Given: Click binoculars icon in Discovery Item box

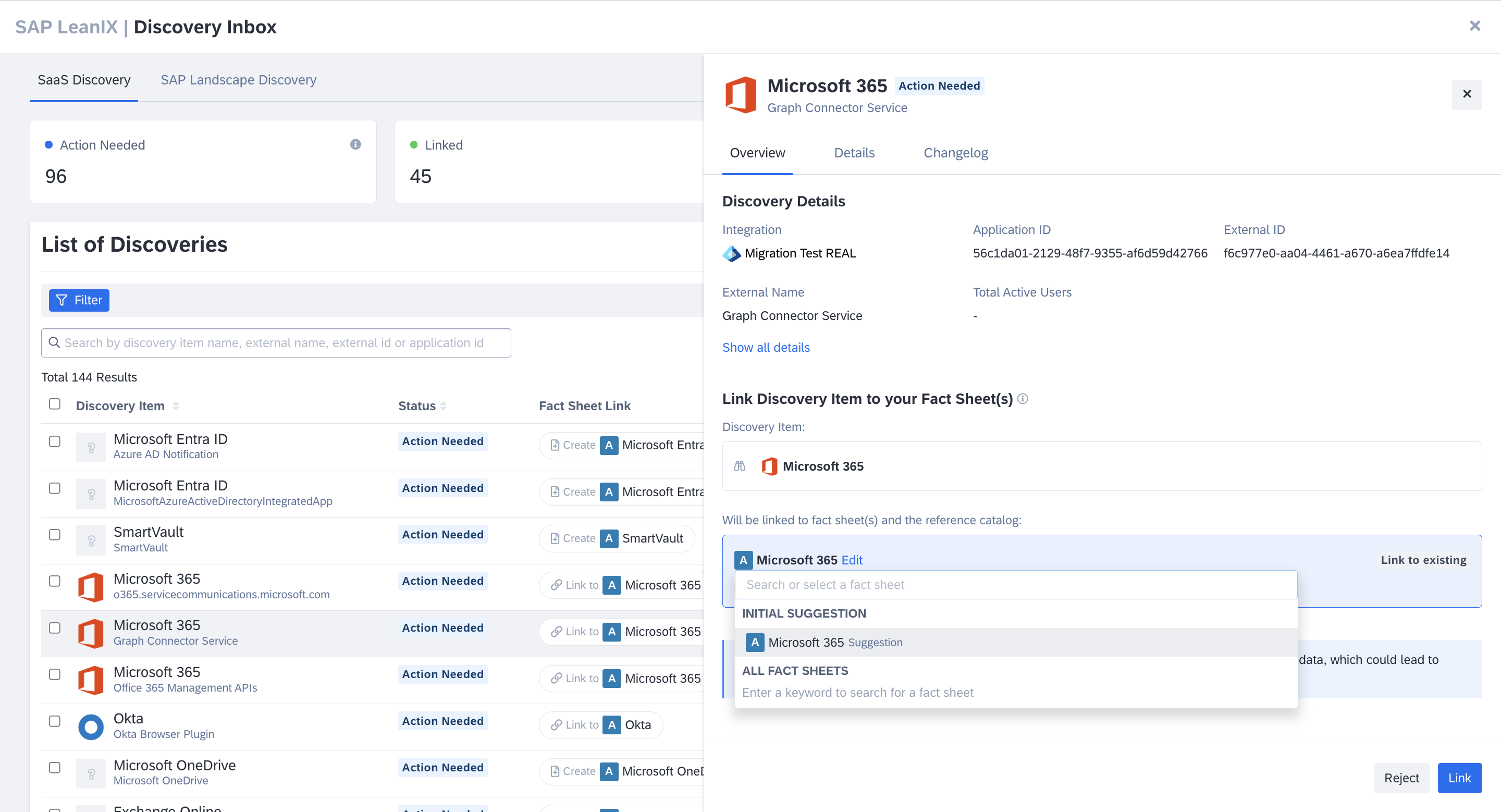Looking at the screenshot, I should pyautogui.click(x=740, y=466).
